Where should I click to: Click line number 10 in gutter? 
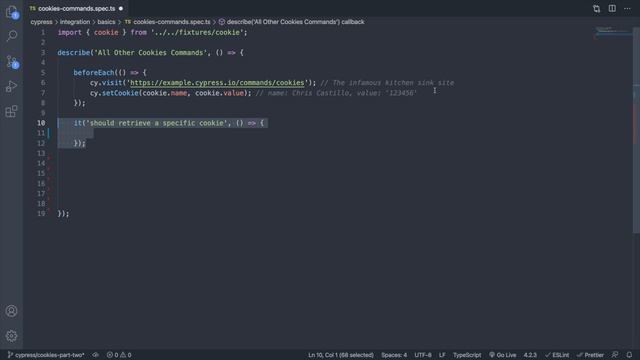point(41,123)
